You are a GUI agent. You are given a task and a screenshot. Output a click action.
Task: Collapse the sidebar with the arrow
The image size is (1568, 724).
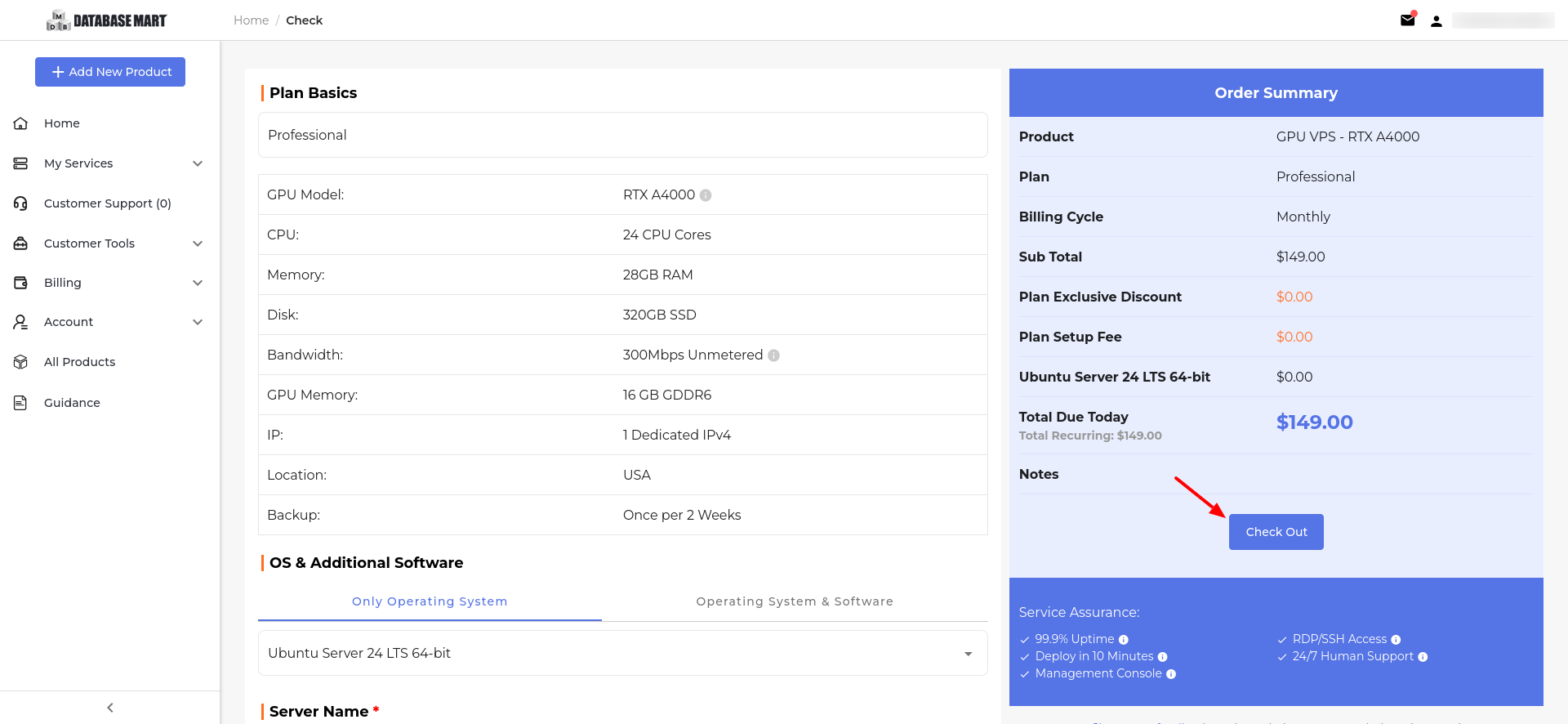click(x=110, y=708)
